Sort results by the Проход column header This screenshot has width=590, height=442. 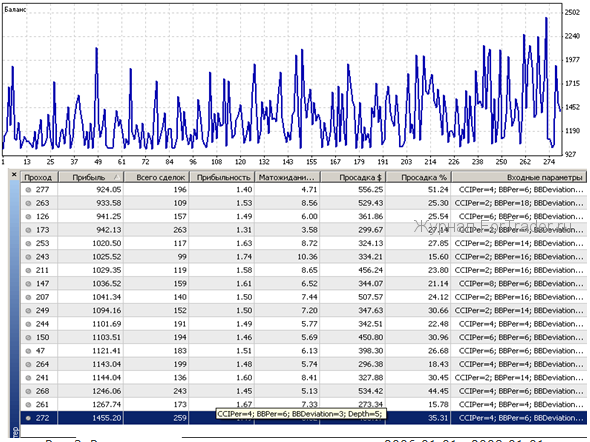[39, 177]
